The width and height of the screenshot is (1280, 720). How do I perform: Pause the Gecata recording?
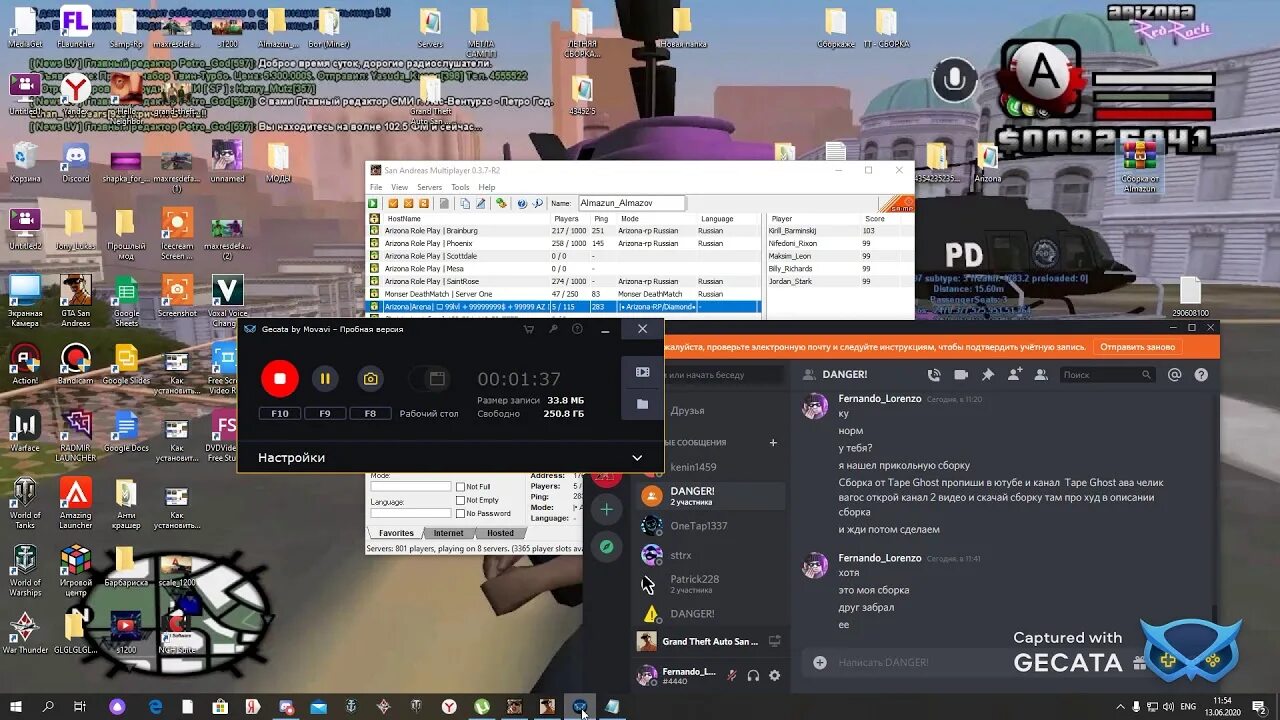[325, 379]
